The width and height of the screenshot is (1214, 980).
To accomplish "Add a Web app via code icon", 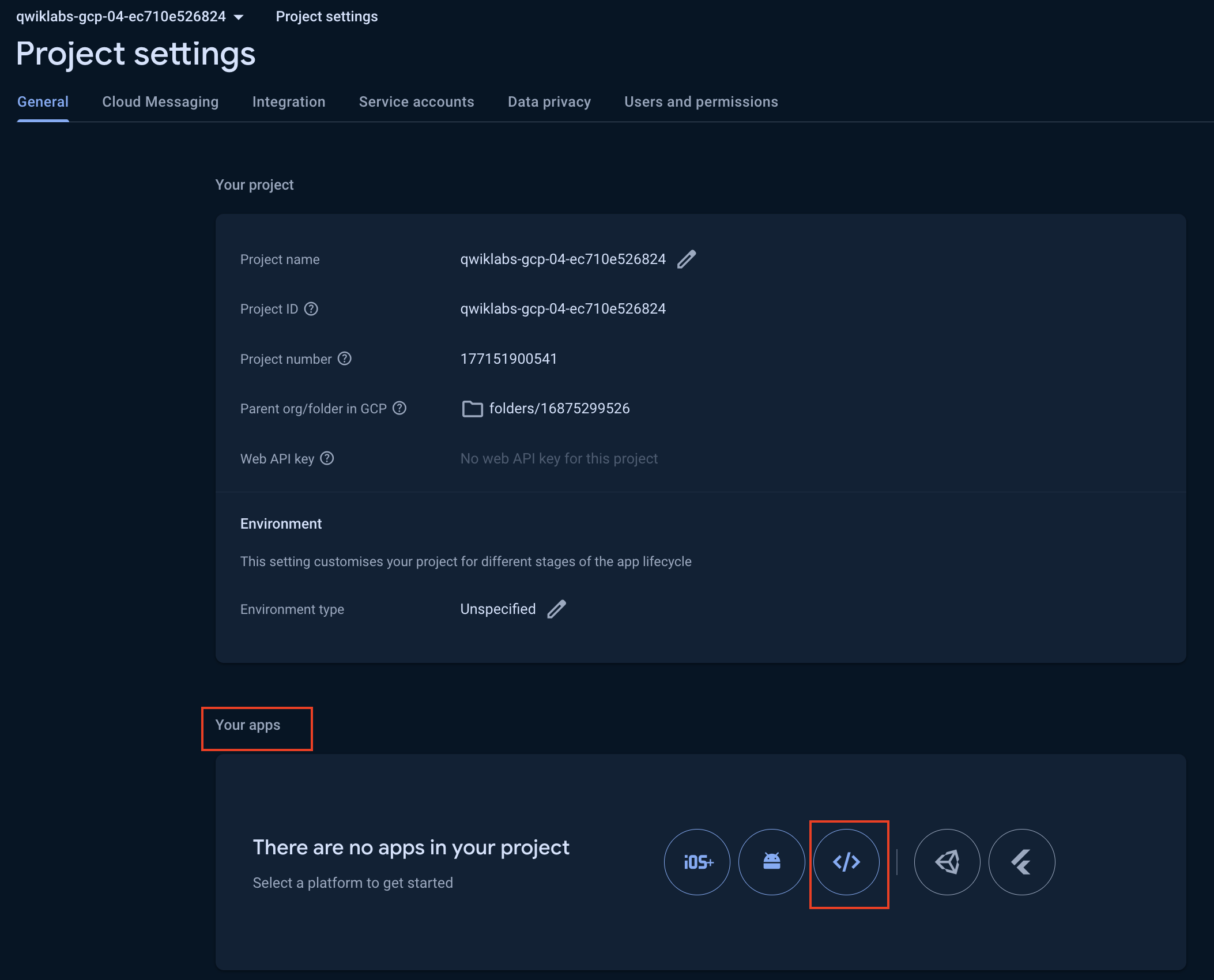I will click(846, 862).
